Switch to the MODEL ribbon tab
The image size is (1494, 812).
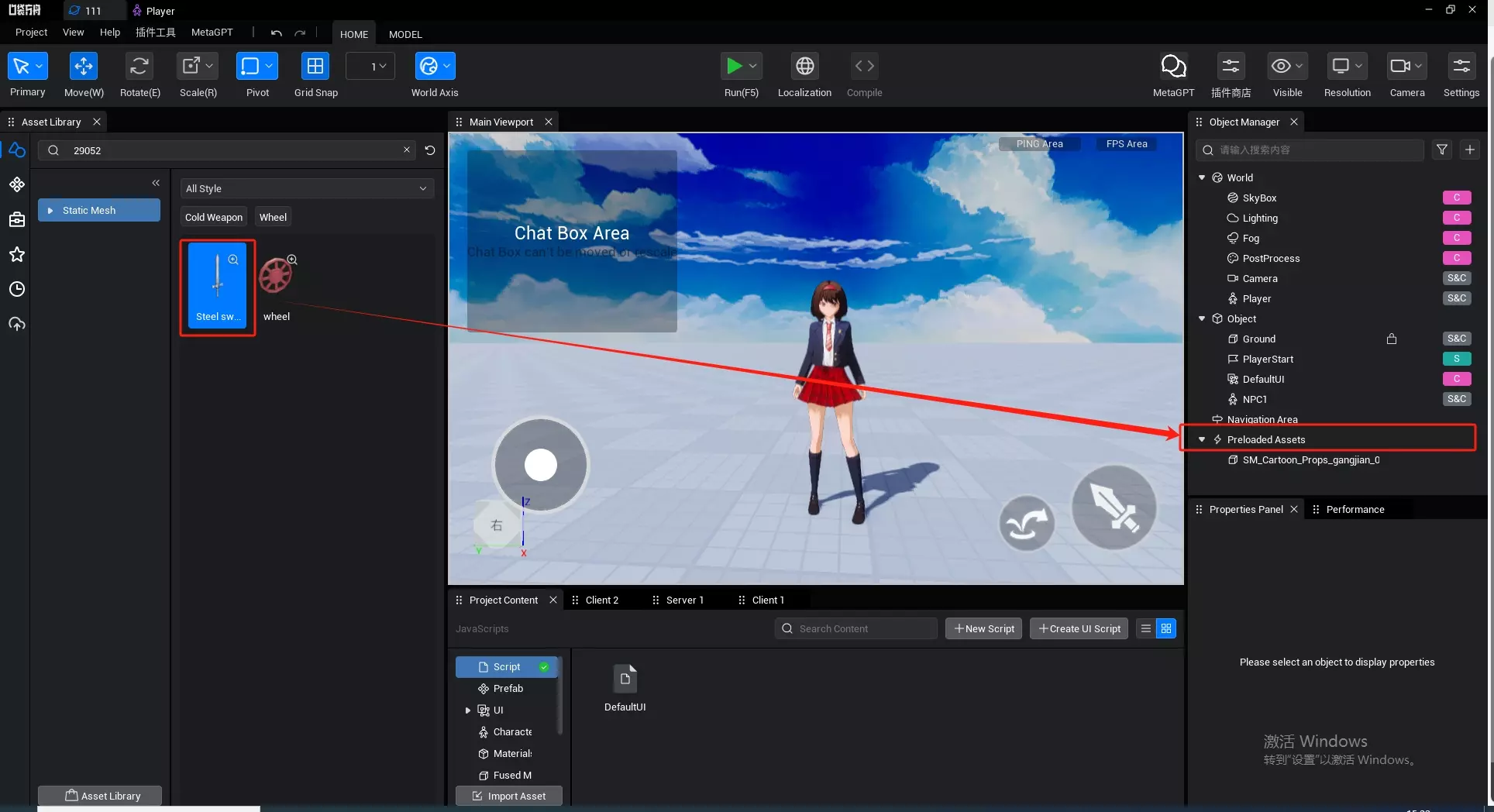(x=405, y=34)
